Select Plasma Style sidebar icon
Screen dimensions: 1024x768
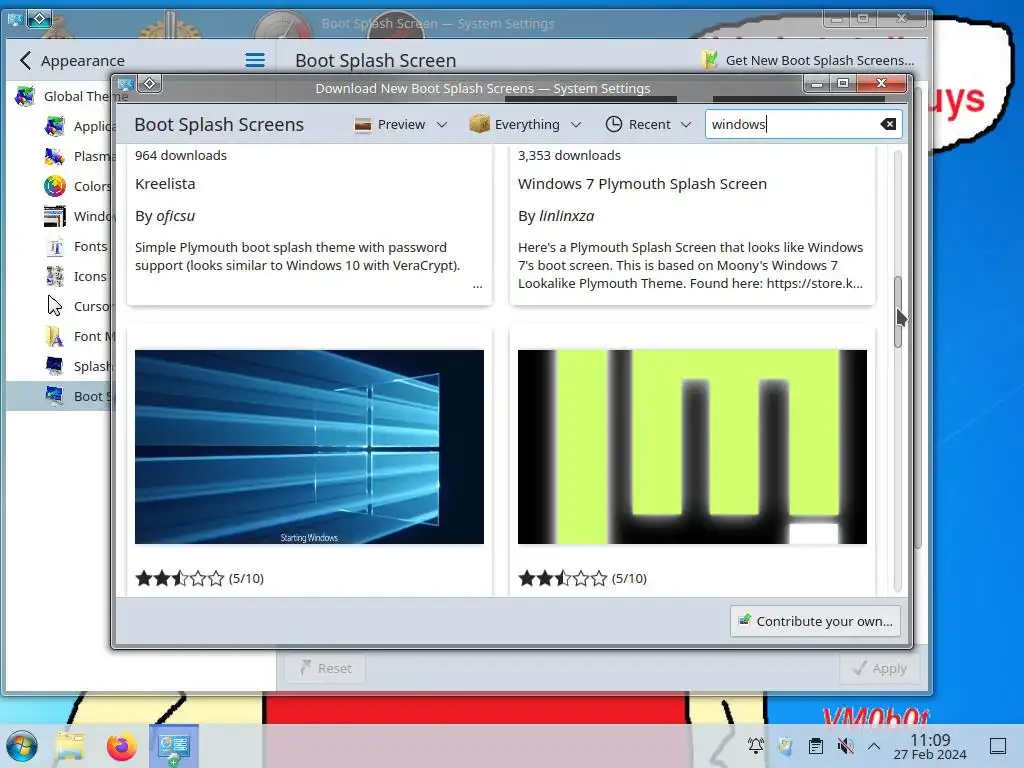click(55, 156)
